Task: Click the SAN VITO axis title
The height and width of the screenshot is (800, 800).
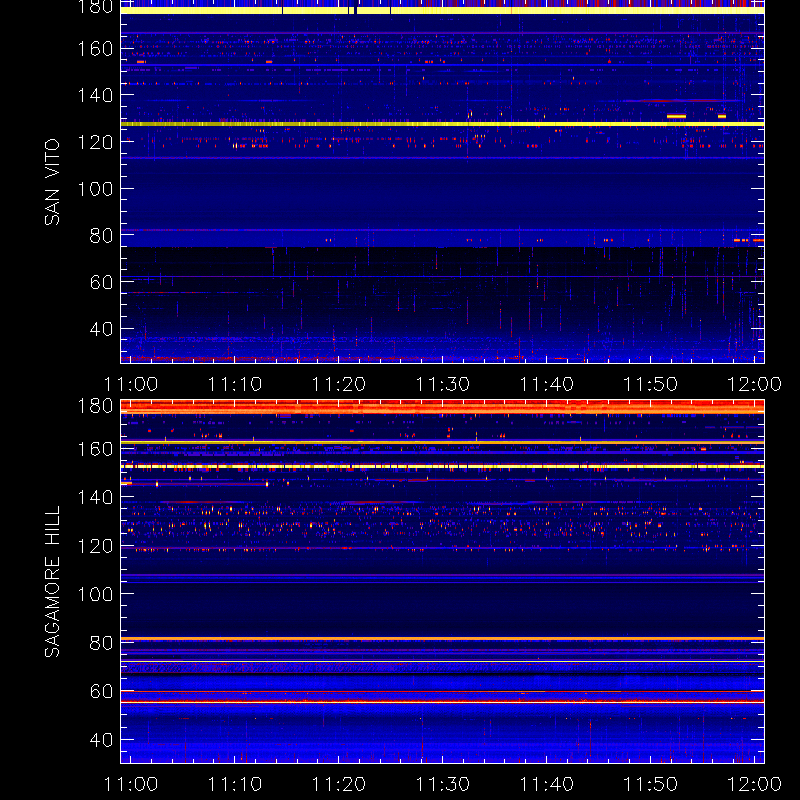Action: (52, 182)
